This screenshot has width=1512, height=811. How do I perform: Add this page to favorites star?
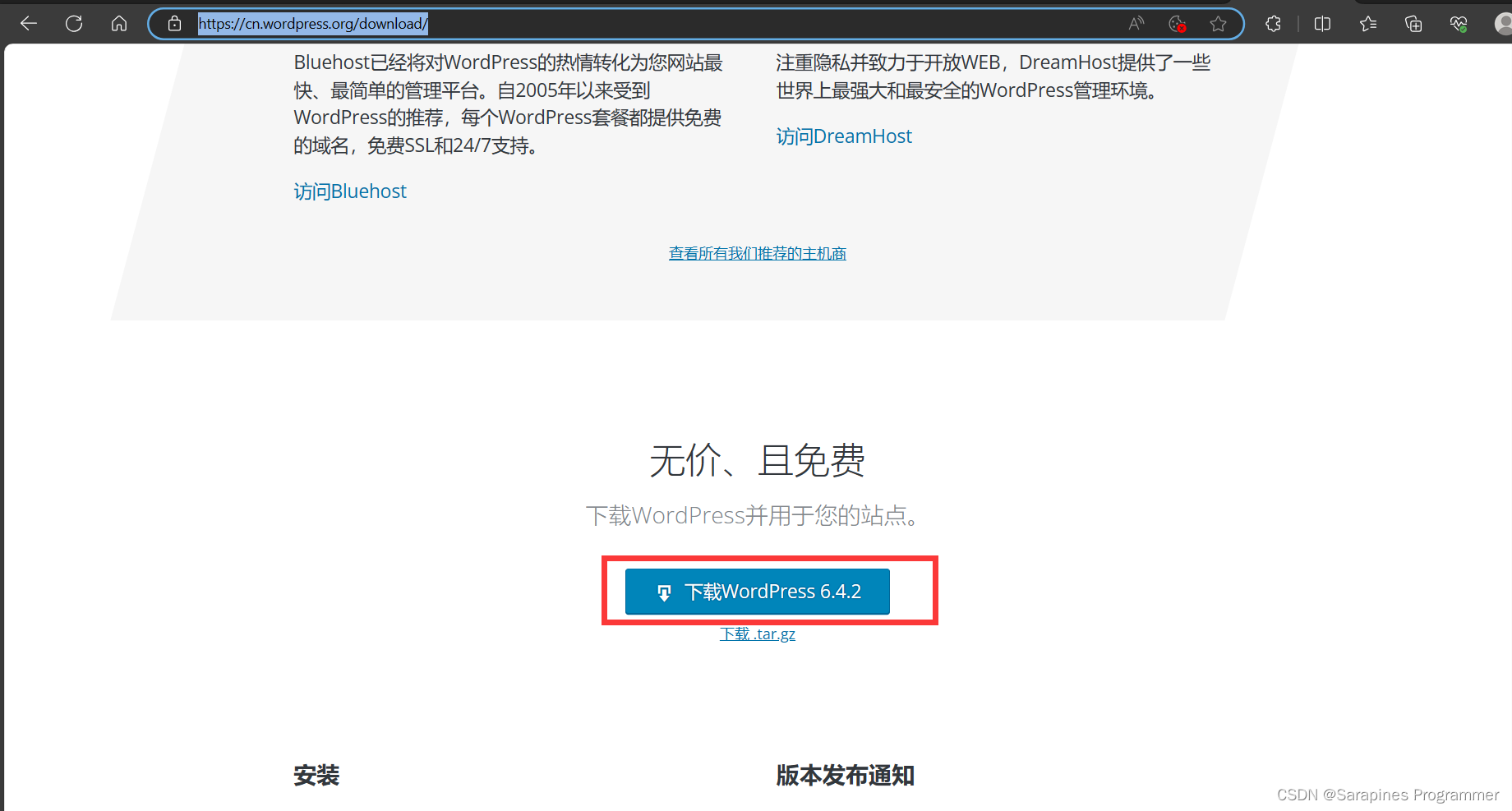[1218, 24]
